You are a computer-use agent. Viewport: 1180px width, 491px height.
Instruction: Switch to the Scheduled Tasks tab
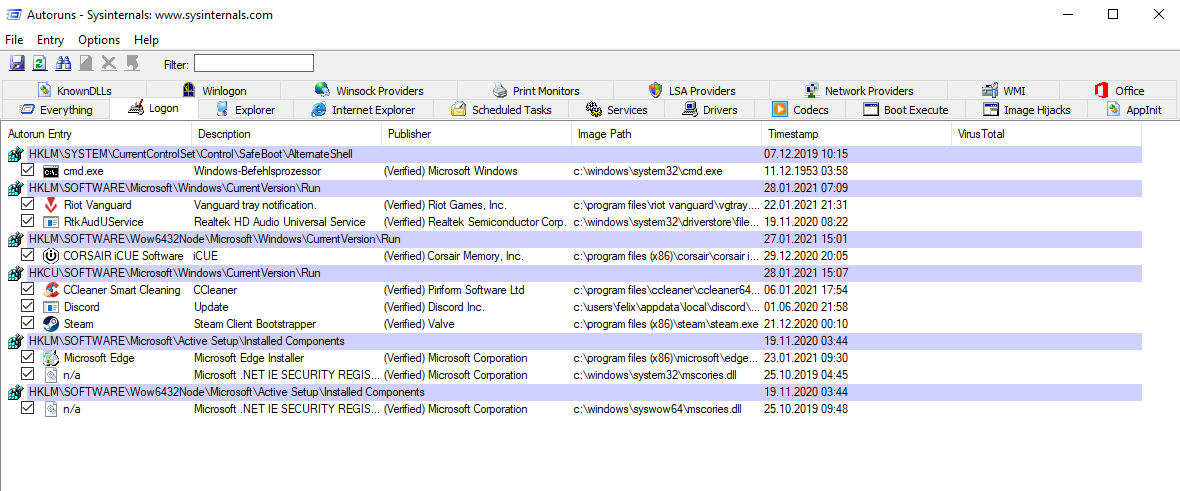pos(502,110)
